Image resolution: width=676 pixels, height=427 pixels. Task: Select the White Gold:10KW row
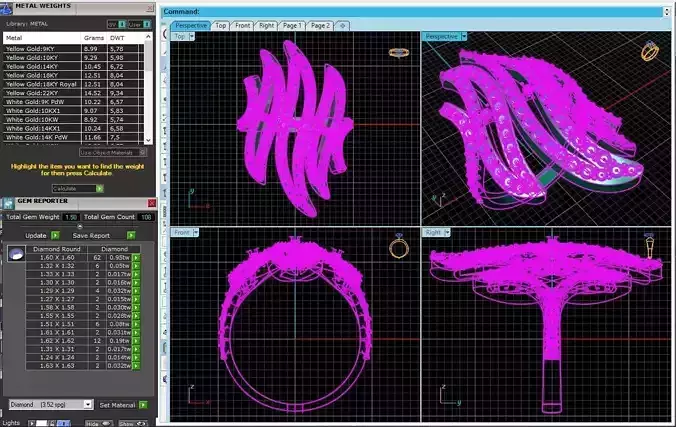[74, 119]
